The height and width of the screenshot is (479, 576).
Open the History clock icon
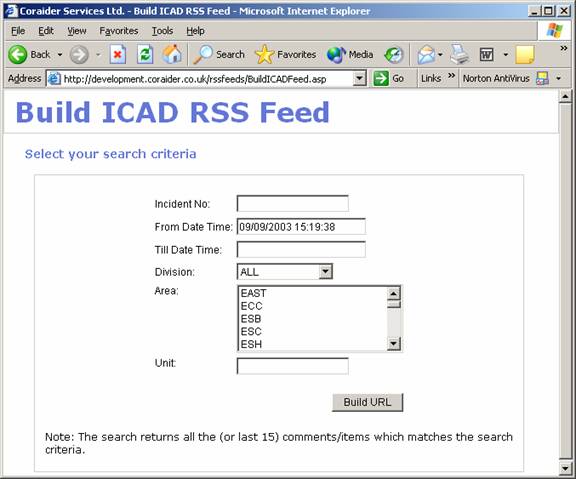click(394, 55)
